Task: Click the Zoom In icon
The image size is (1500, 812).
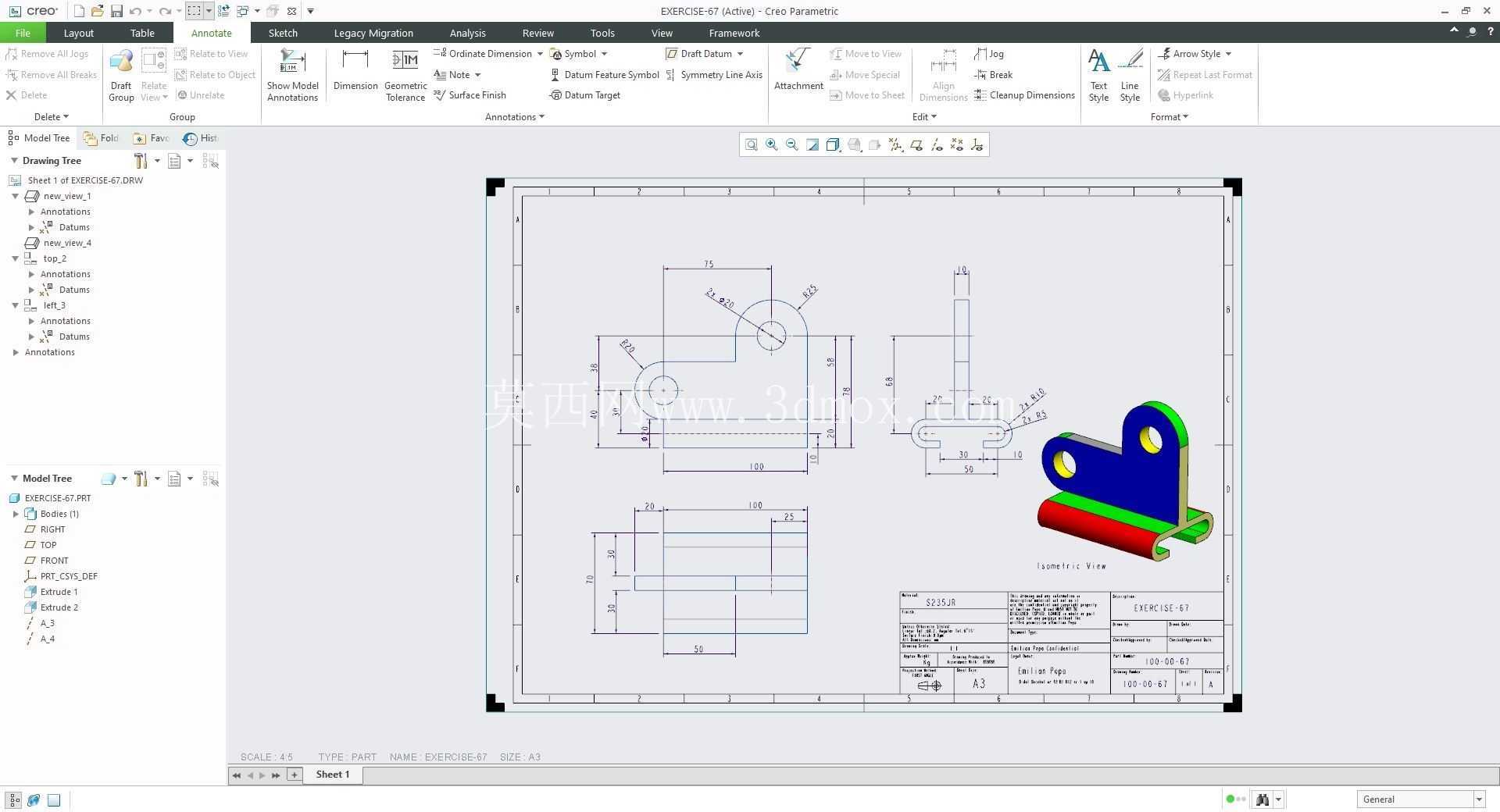Action: coord(772,145)
